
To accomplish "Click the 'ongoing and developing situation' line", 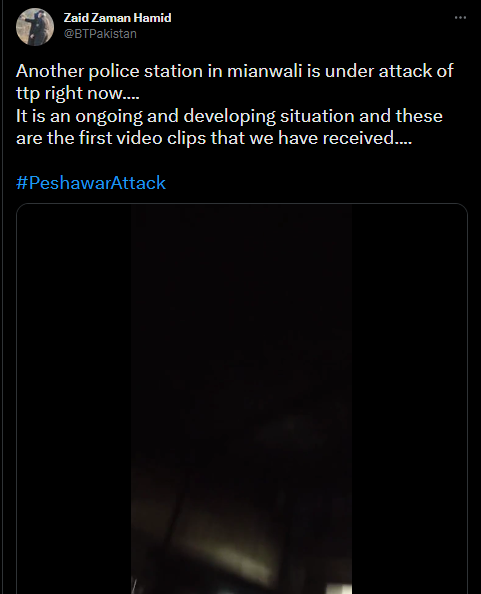I will coord(229,116).
